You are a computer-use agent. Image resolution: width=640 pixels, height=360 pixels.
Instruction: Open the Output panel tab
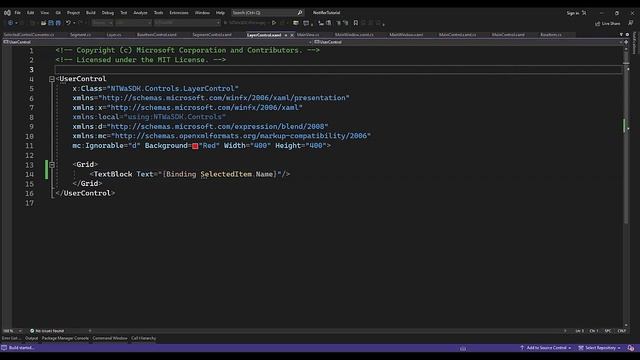point(31,338)
